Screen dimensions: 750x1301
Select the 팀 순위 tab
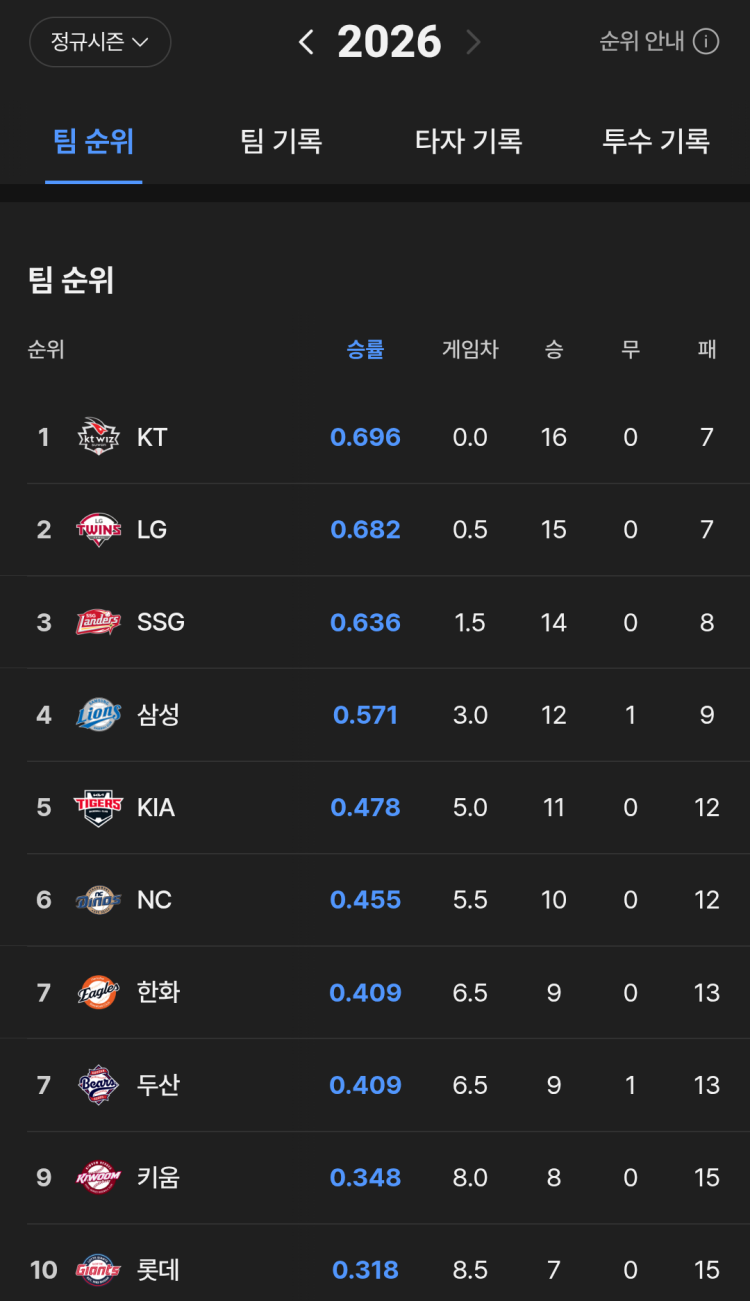93,141
